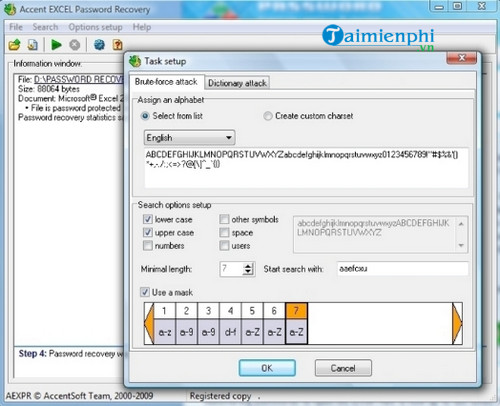The image size is (500, 406).
Task: Click the Open file toolbar icon
Action: (14, 44)
